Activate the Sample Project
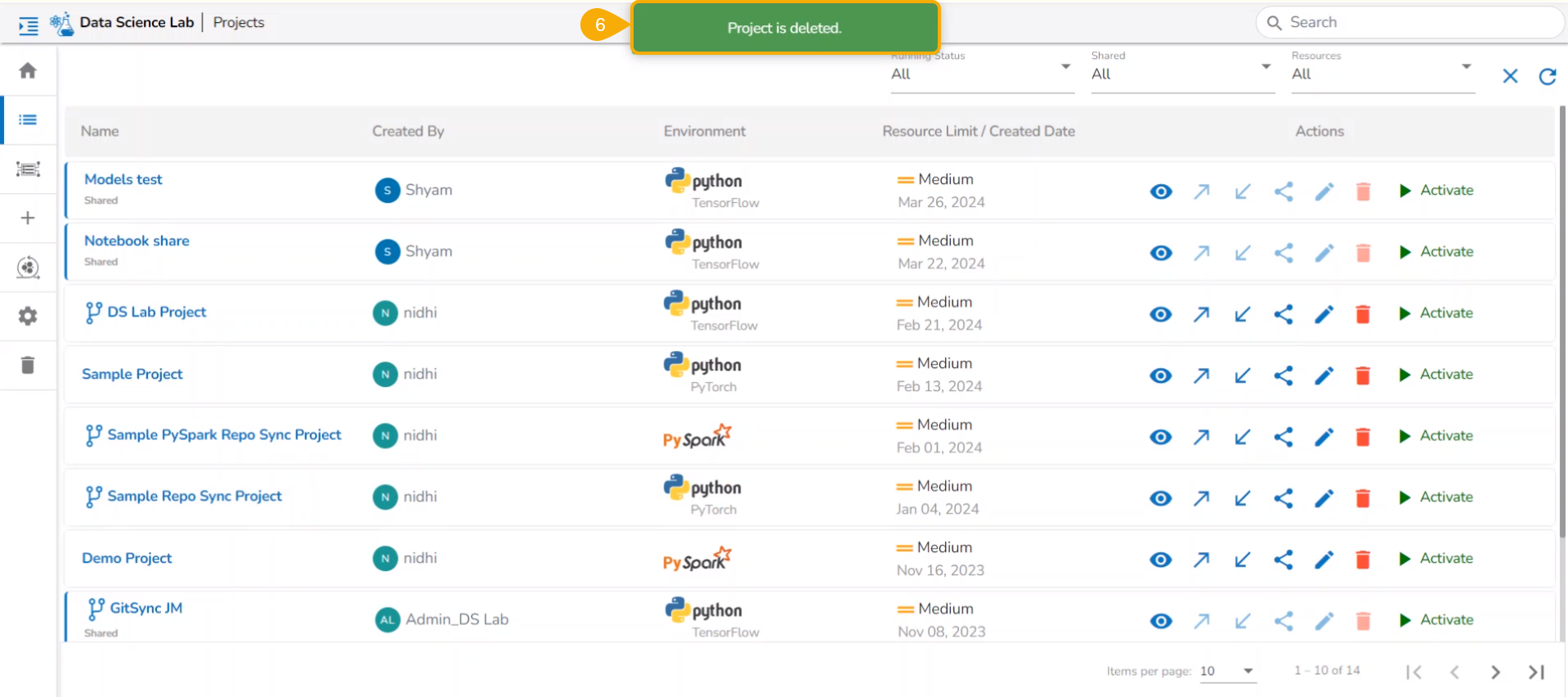Viewport: 1568px width, 697px height. tap(1436, 375)
